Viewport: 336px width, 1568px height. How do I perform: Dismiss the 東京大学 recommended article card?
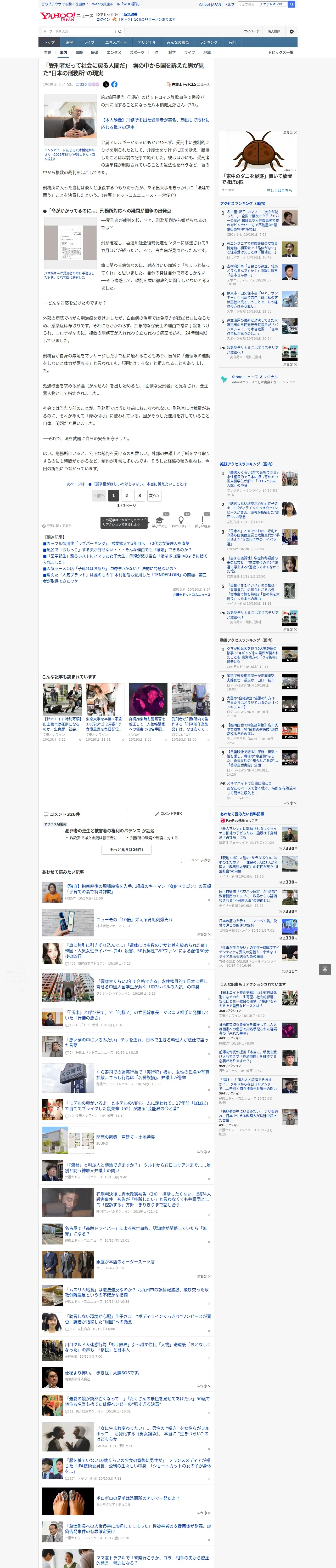122,740
